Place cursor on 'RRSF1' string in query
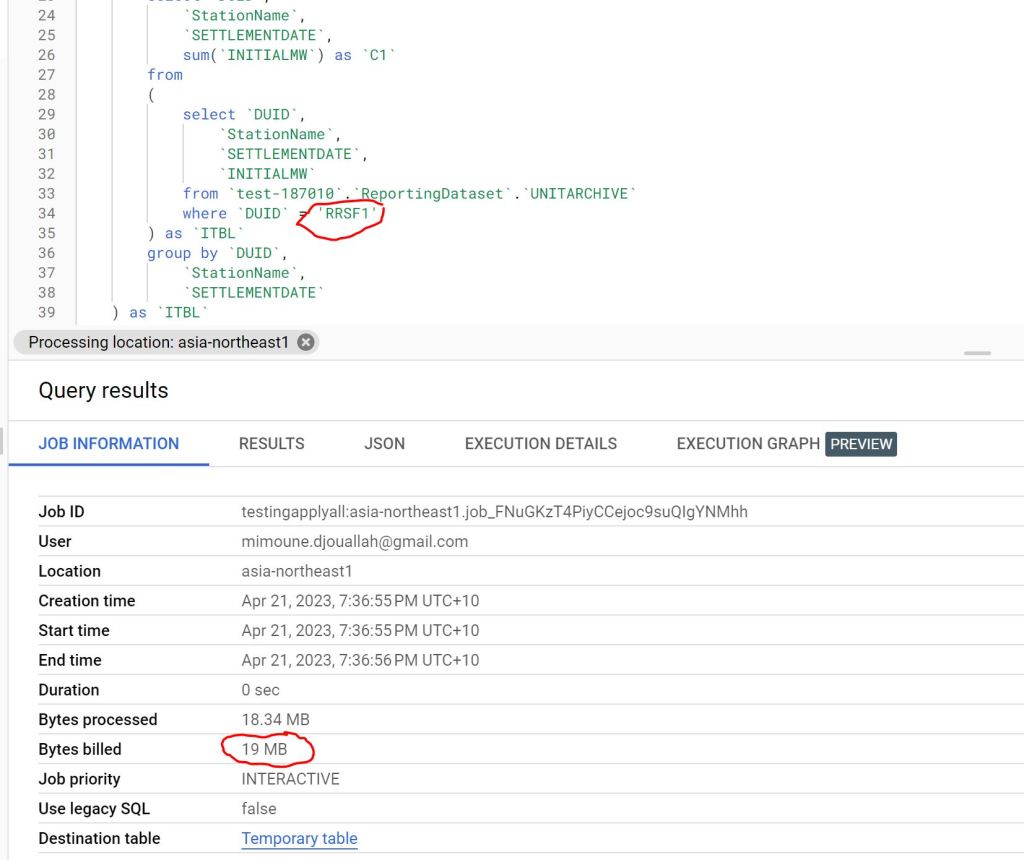The image size is (1024, 860). (348, 213)
